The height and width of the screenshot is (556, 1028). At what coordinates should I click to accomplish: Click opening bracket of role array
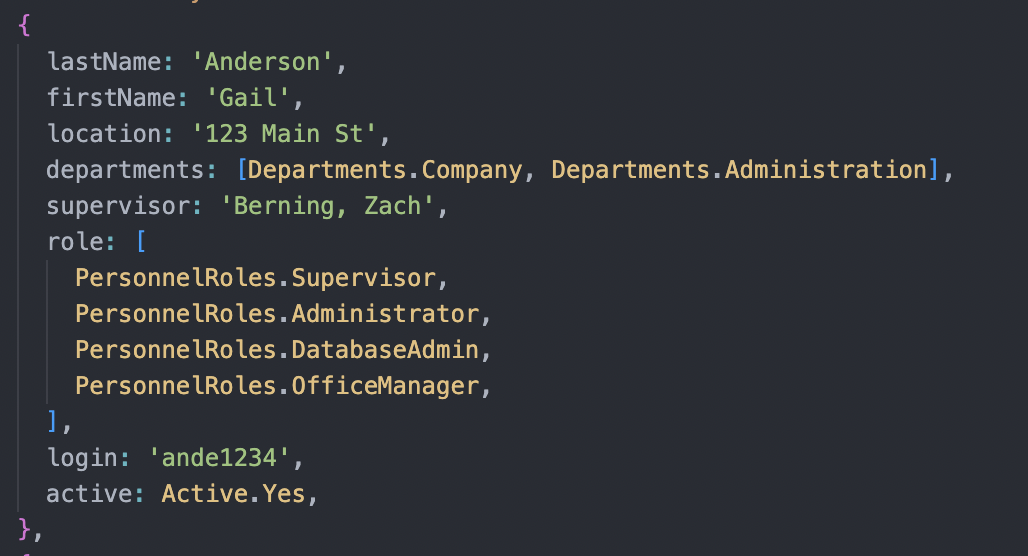click(x=140, y=242)
